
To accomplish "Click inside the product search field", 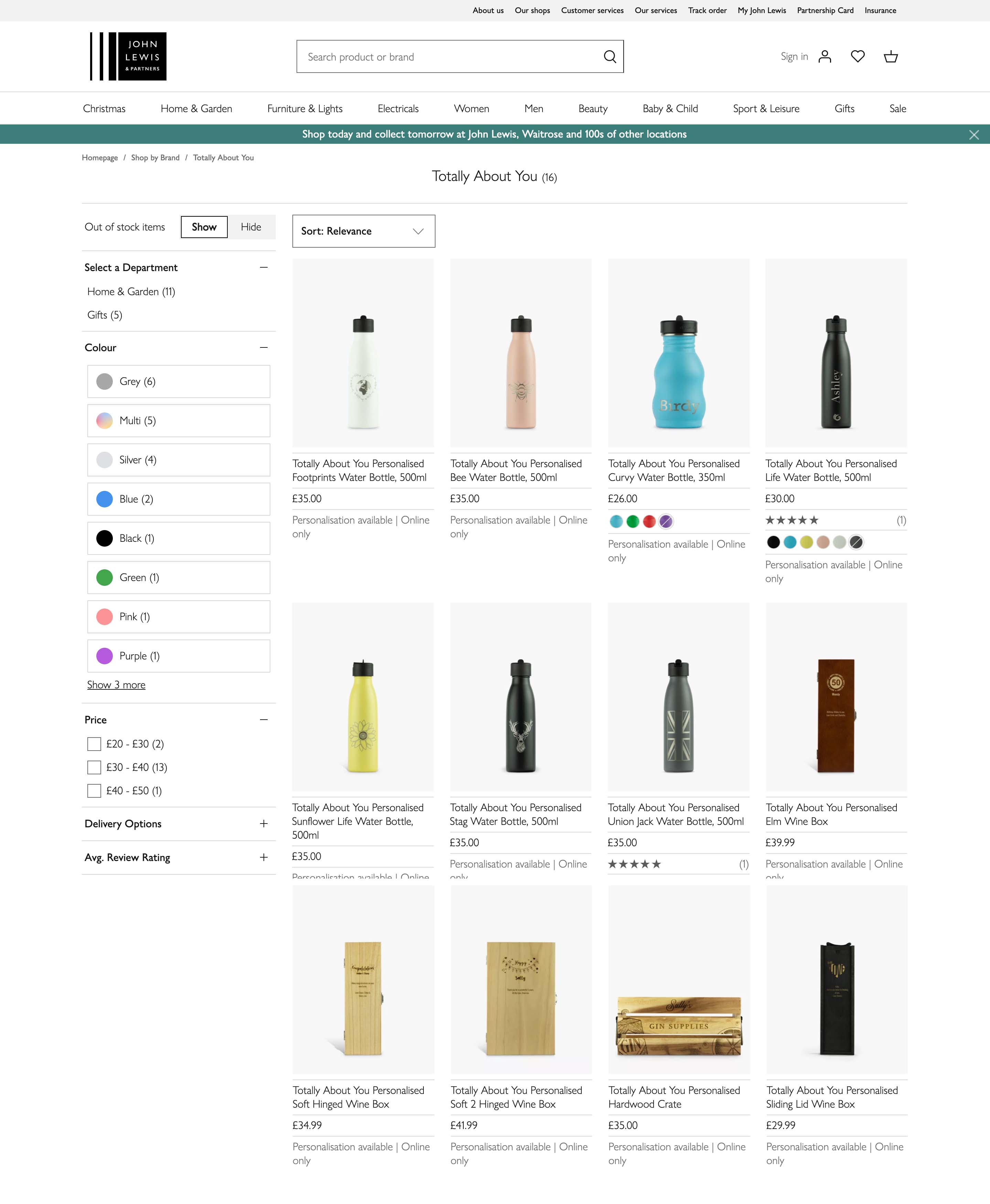I will [x=445, y=56].
